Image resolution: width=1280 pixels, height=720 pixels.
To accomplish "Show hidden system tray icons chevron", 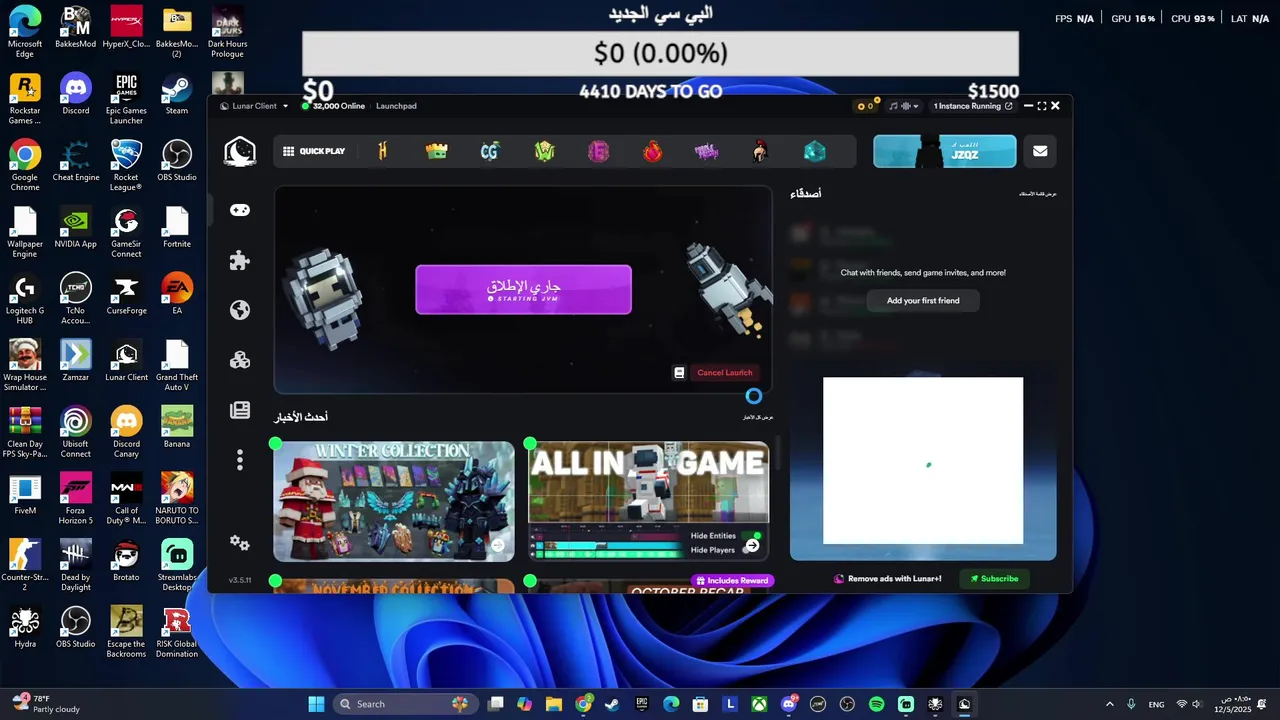I will point(1109,704).
